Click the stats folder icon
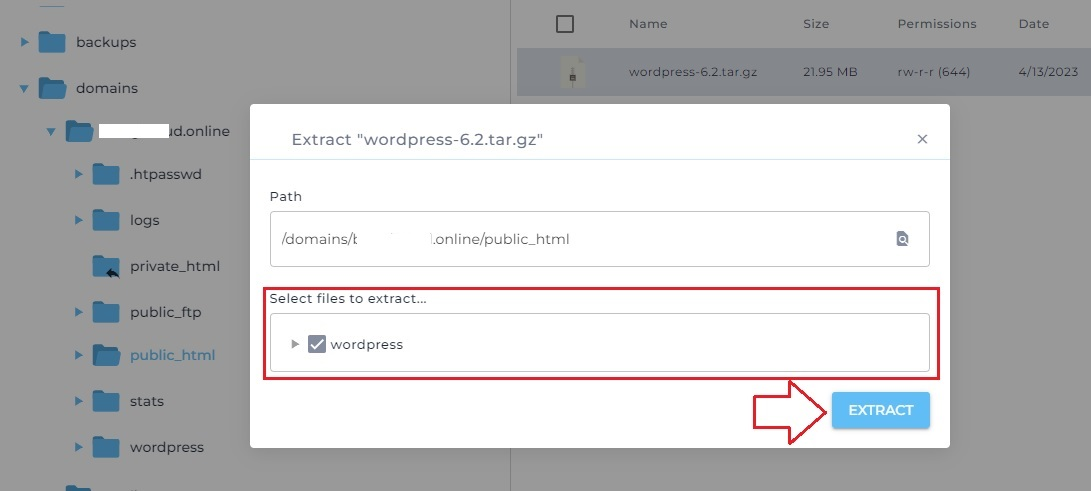Viewport: 1091px width, 491px height. tap(106, 401)
